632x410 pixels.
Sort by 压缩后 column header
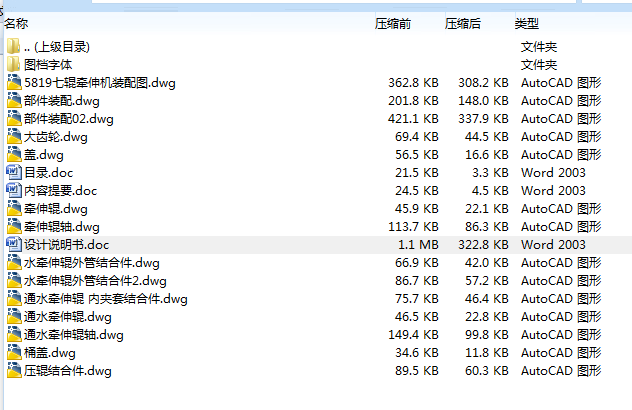click(463, 23)
